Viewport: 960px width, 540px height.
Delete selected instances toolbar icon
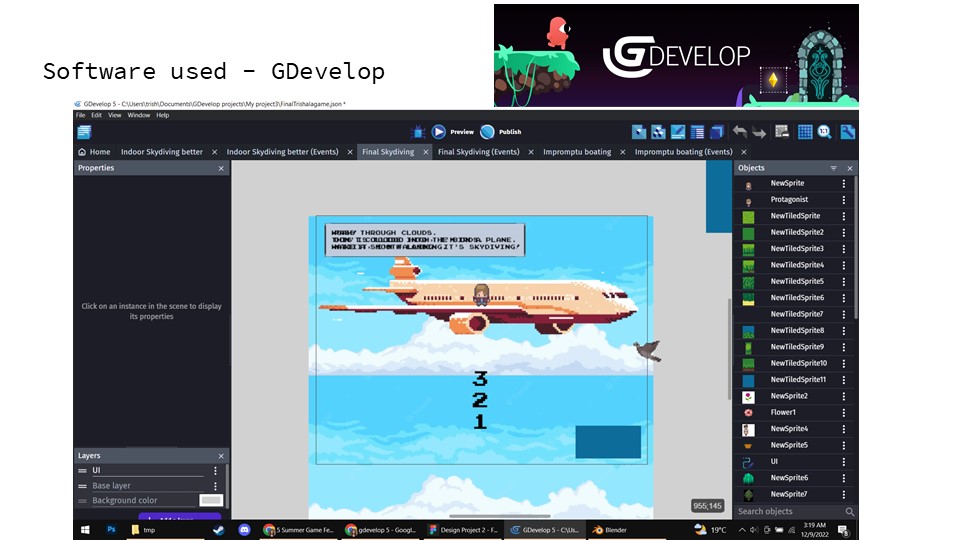(782, 132)
